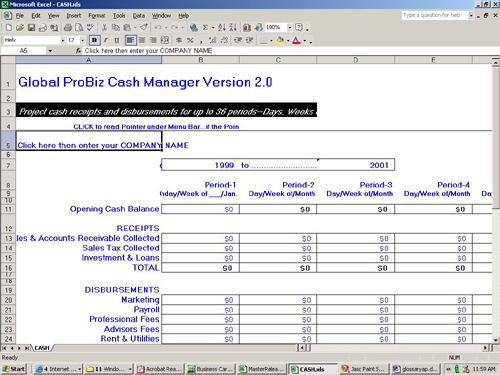This screenshot has height=375, width=500.
Task: Sort ascending A to Z
Action: click(222, 28)
